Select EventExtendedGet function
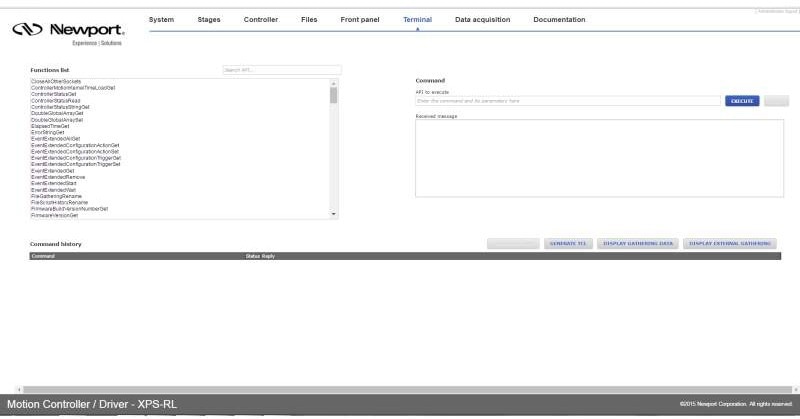800x419 pixels. click(53, 171)
